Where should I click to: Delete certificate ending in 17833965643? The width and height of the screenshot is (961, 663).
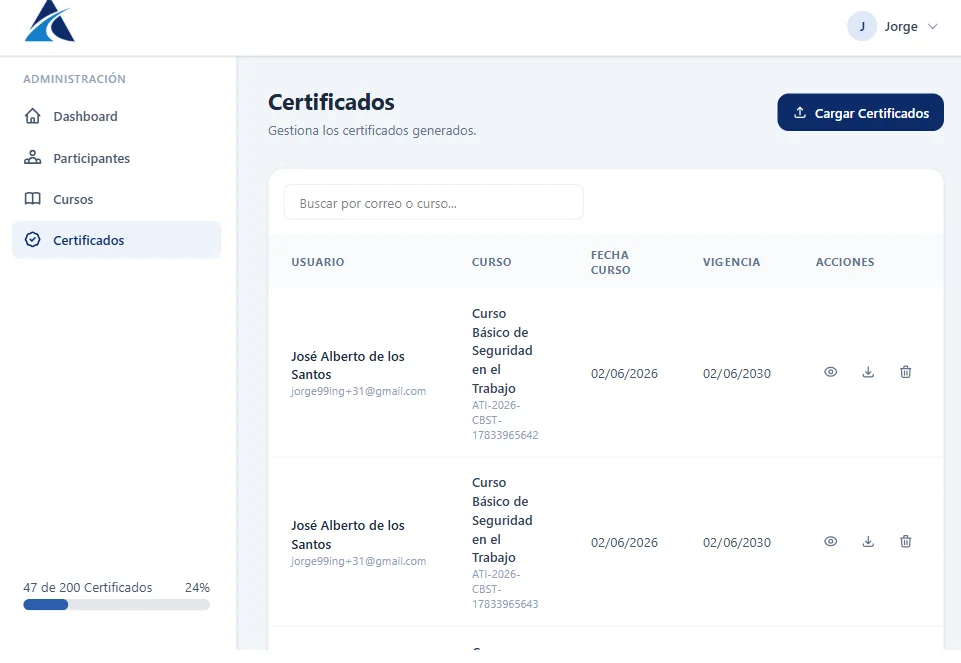click(x=905, y=541)
